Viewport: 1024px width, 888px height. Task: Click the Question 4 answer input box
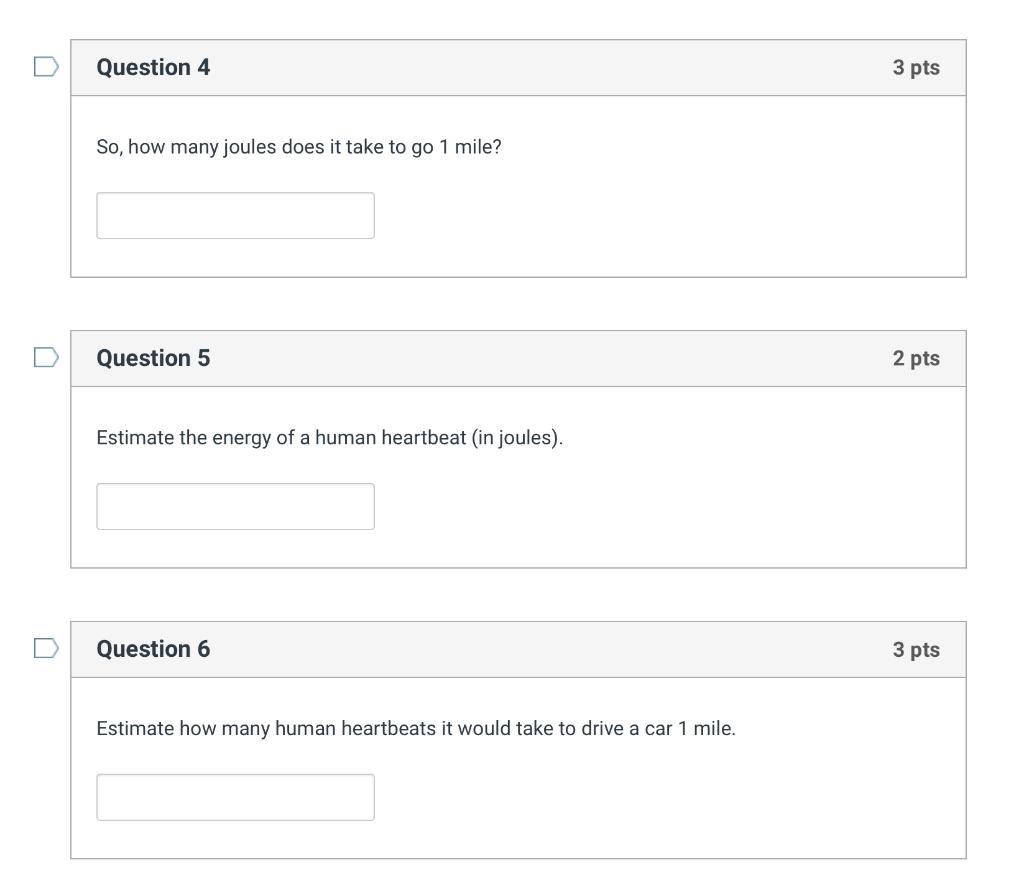pyautogui.click(x=235, y=216)
